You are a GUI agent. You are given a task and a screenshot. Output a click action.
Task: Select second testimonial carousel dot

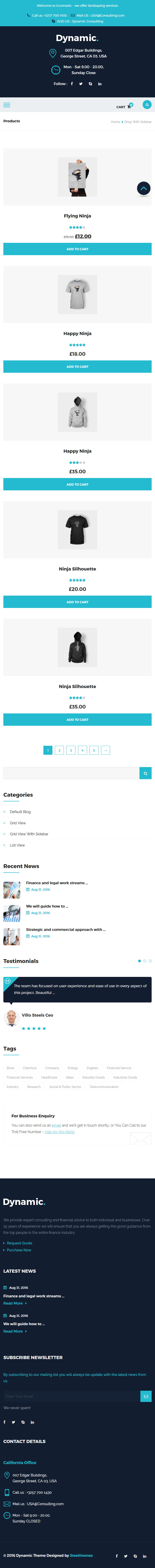pos(145,961)
